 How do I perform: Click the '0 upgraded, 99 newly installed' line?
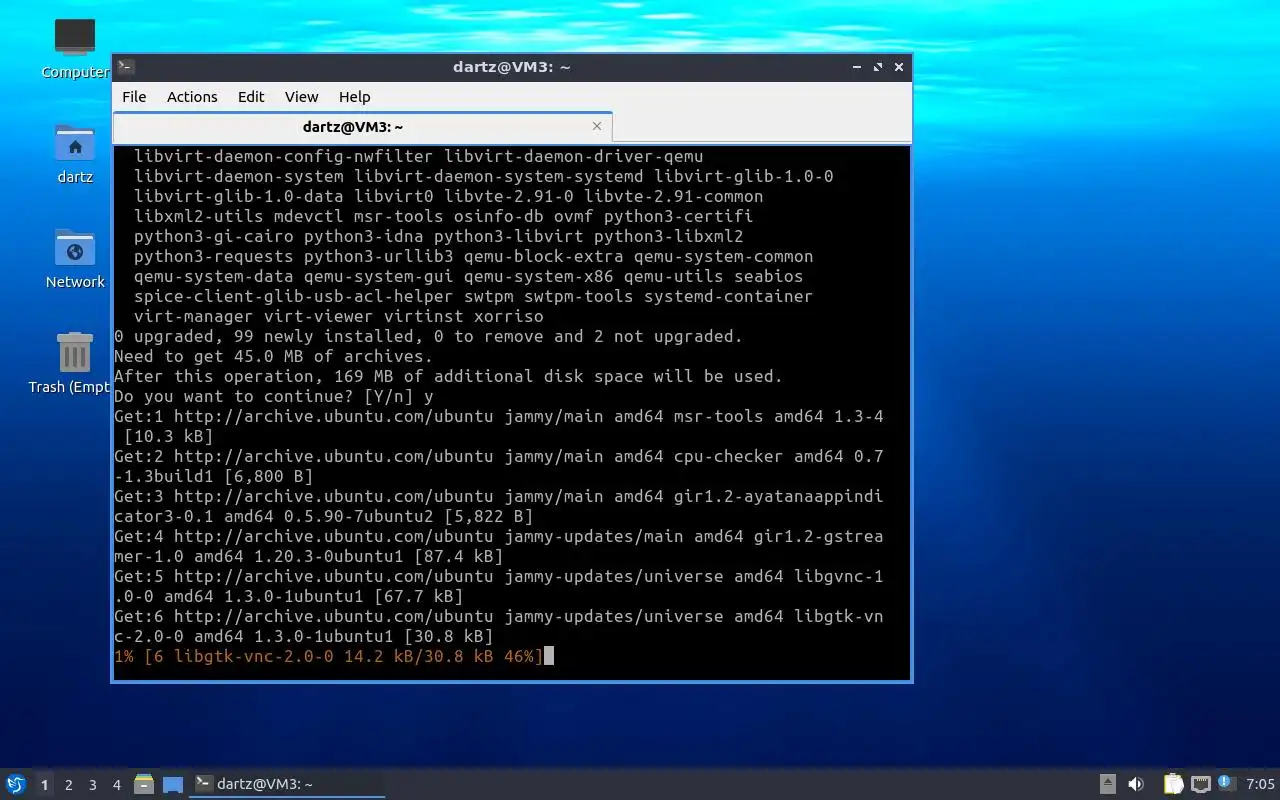point(429,336)
